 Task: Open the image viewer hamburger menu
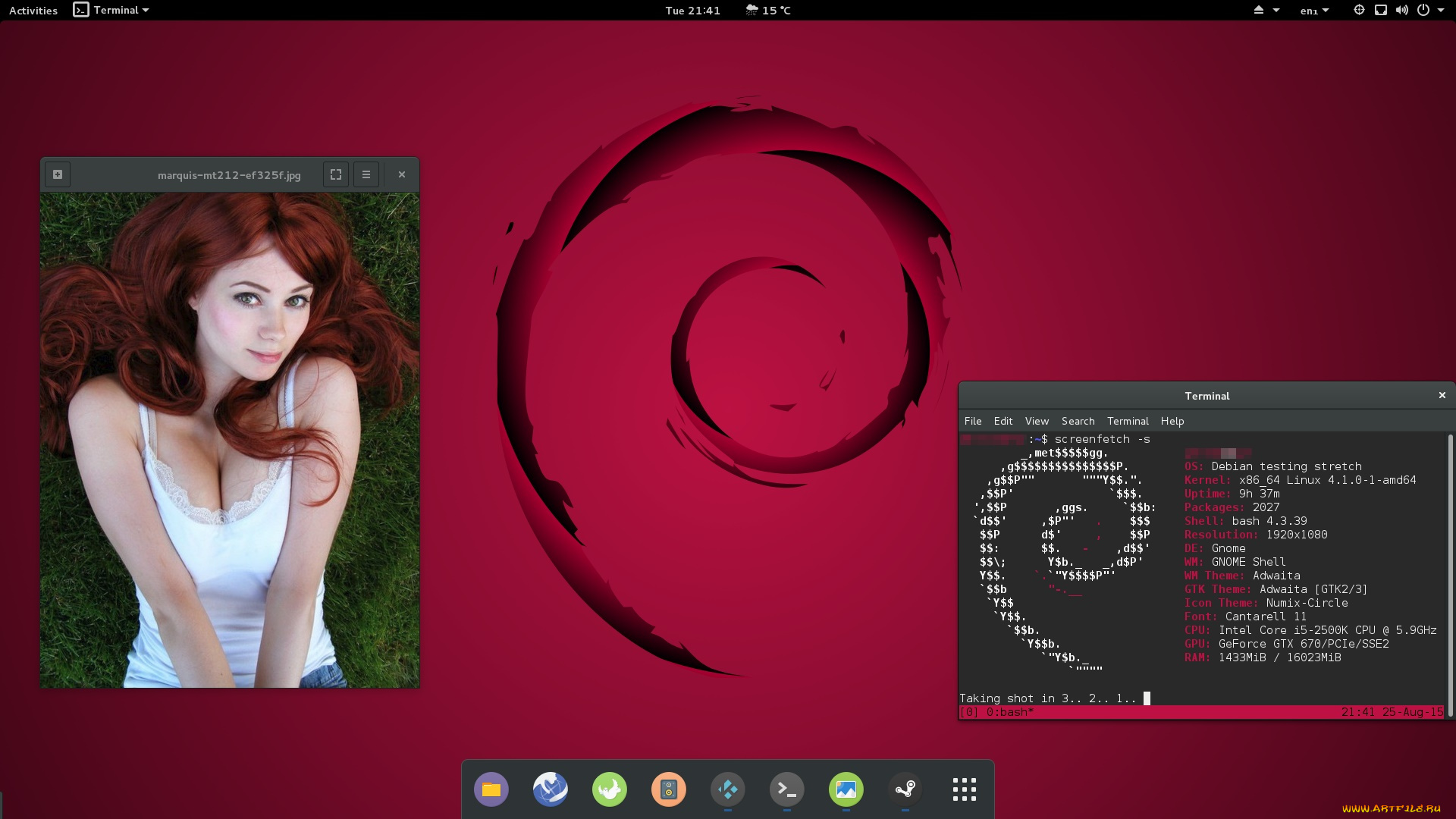point(366,174)
